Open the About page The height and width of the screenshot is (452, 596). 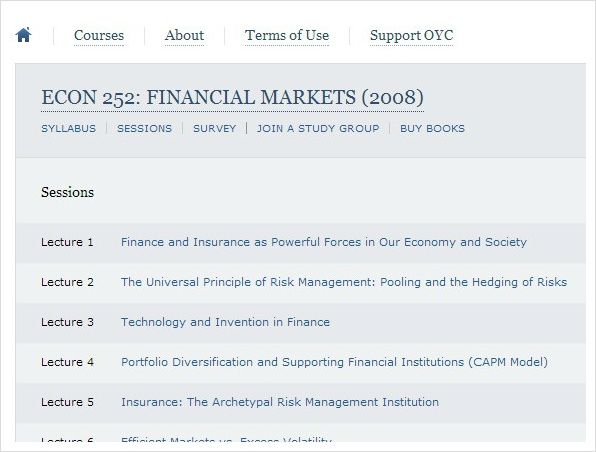[184, 35]
